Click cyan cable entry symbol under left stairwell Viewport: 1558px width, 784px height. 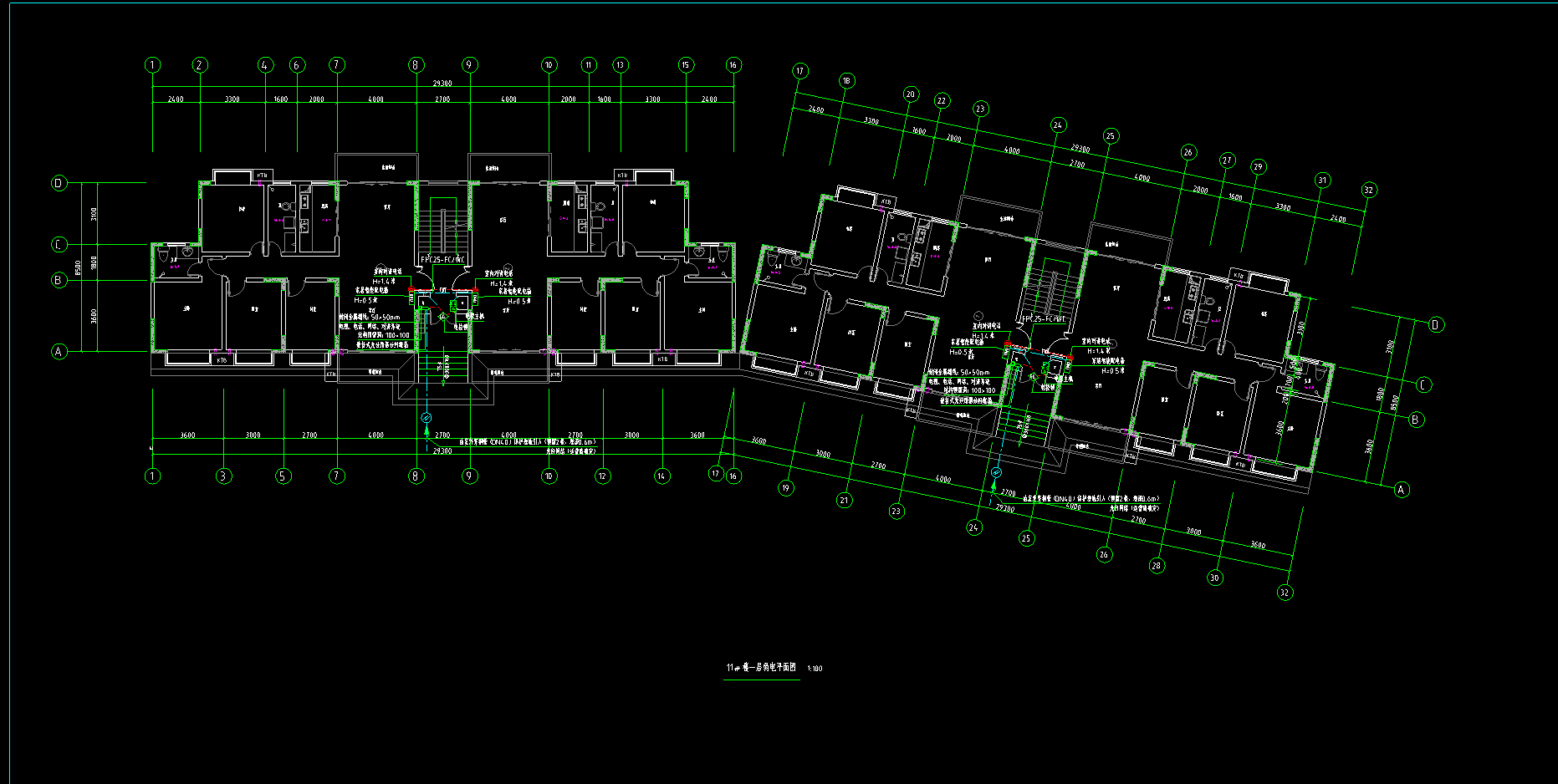click(427, 417)
